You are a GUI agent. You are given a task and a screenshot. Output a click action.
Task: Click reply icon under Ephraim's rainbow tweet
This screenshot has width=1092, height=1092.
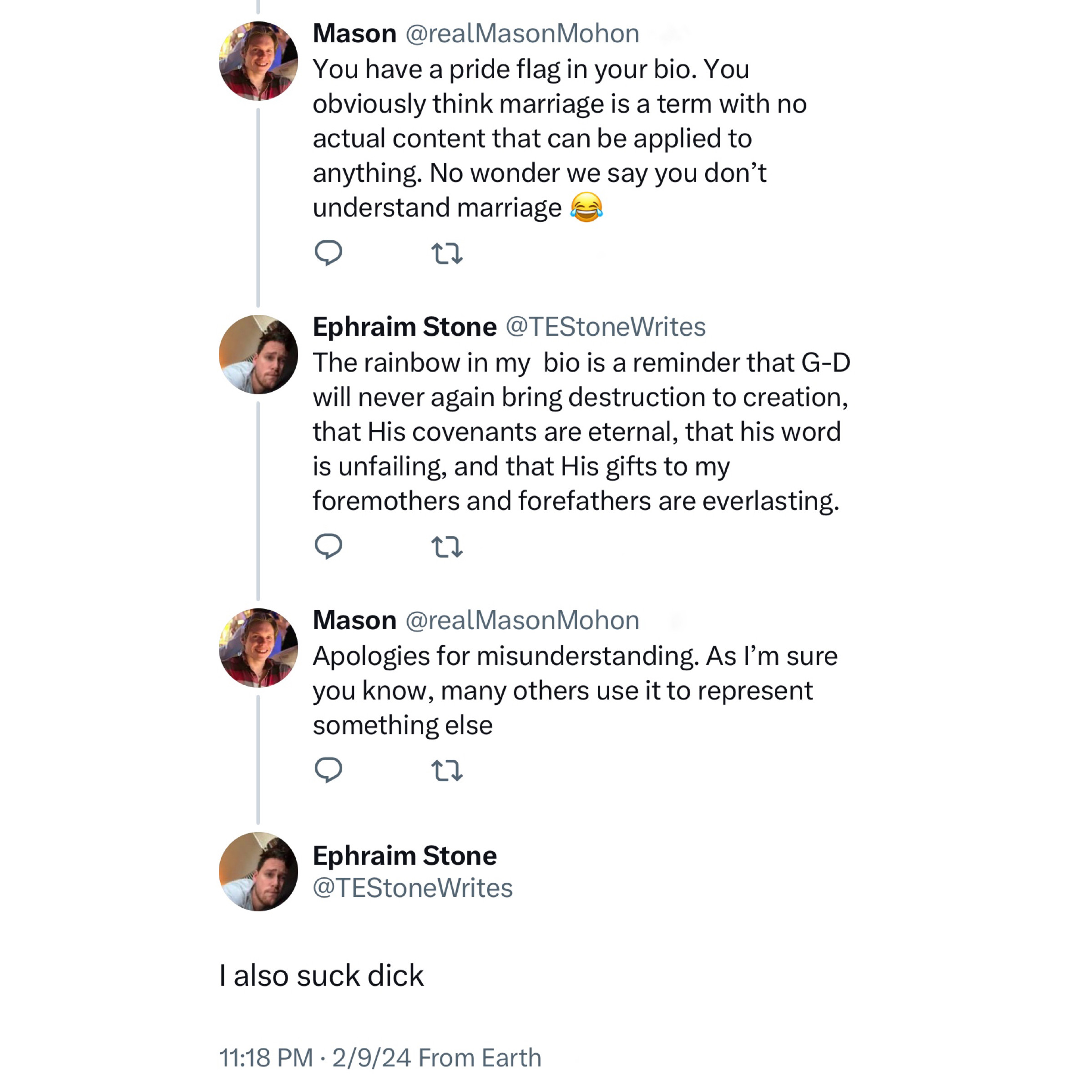click(328, 546)
